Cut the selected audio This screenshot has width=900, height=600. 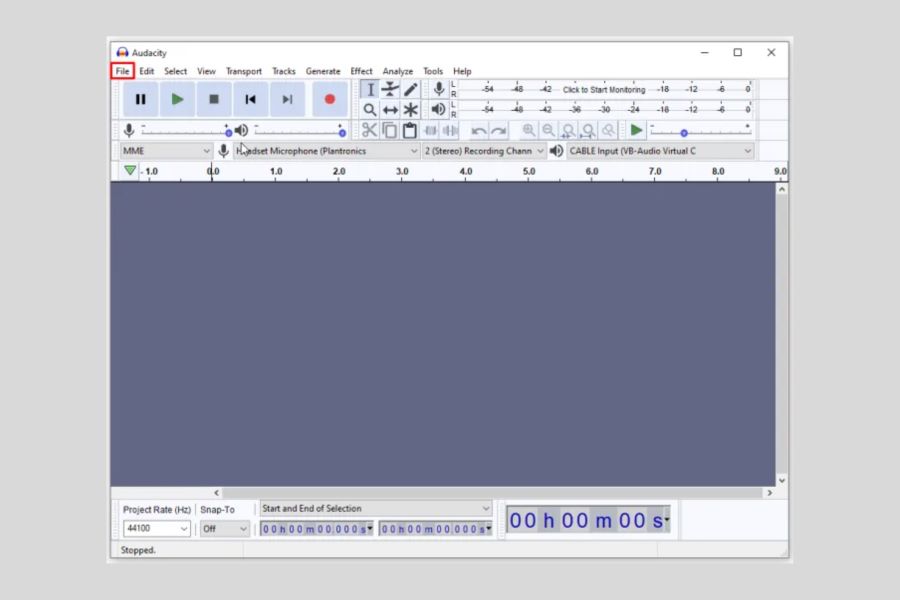(369, 129)
